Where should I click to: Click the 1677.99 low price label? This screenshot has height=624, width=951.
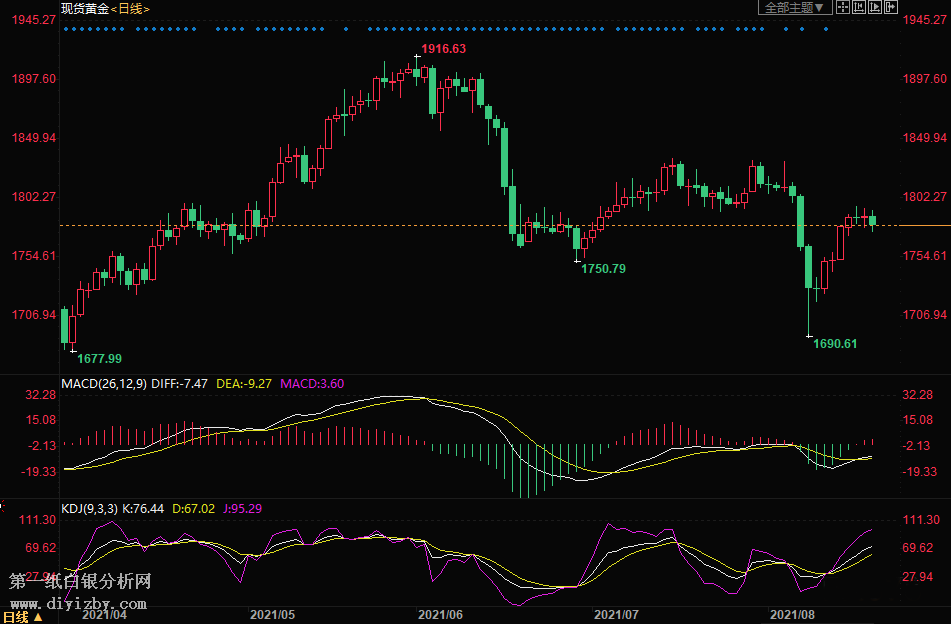coord(100,358)
